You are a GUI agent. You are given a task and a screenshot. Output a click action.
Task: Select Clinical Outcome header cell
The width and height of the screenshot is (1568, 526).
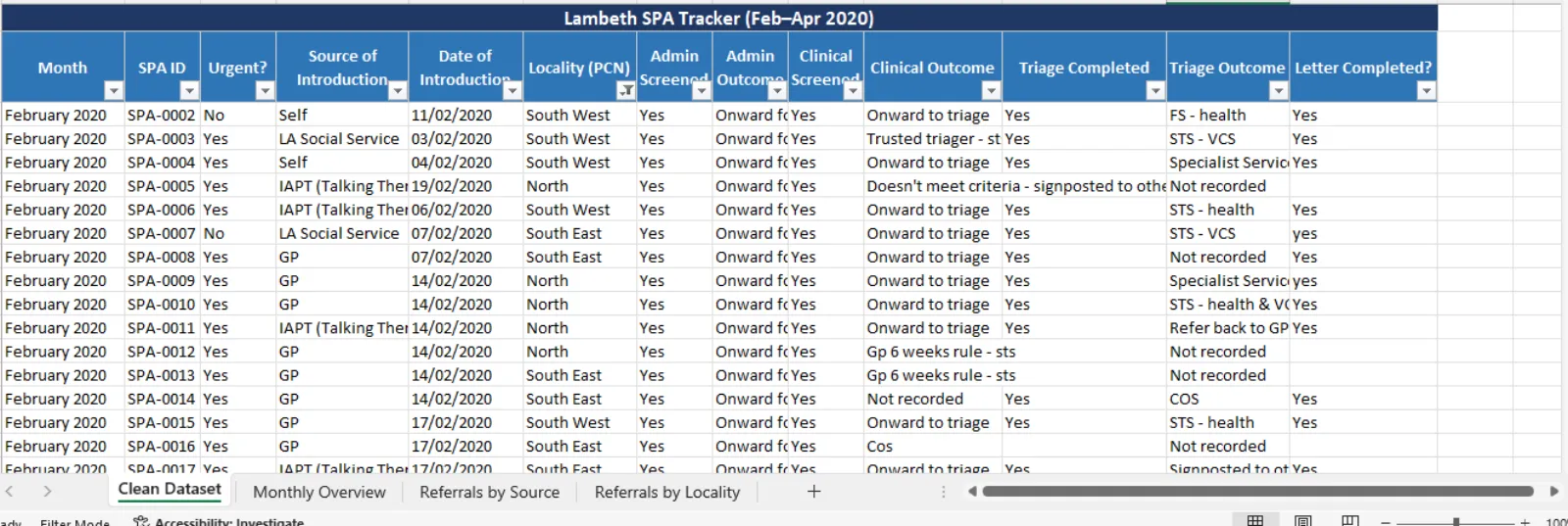(933, 68)
